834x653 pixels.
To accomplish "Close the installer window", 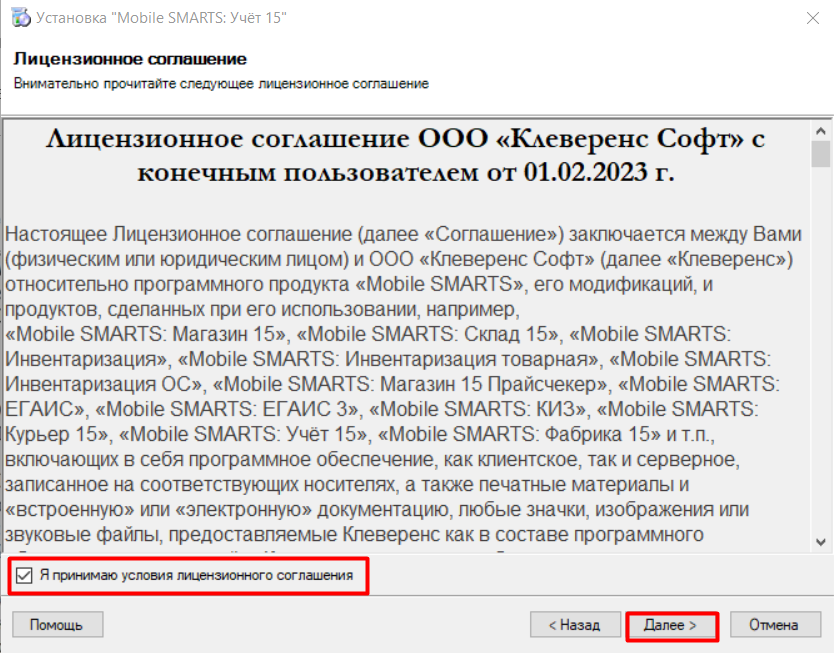I will click(806, 18).
